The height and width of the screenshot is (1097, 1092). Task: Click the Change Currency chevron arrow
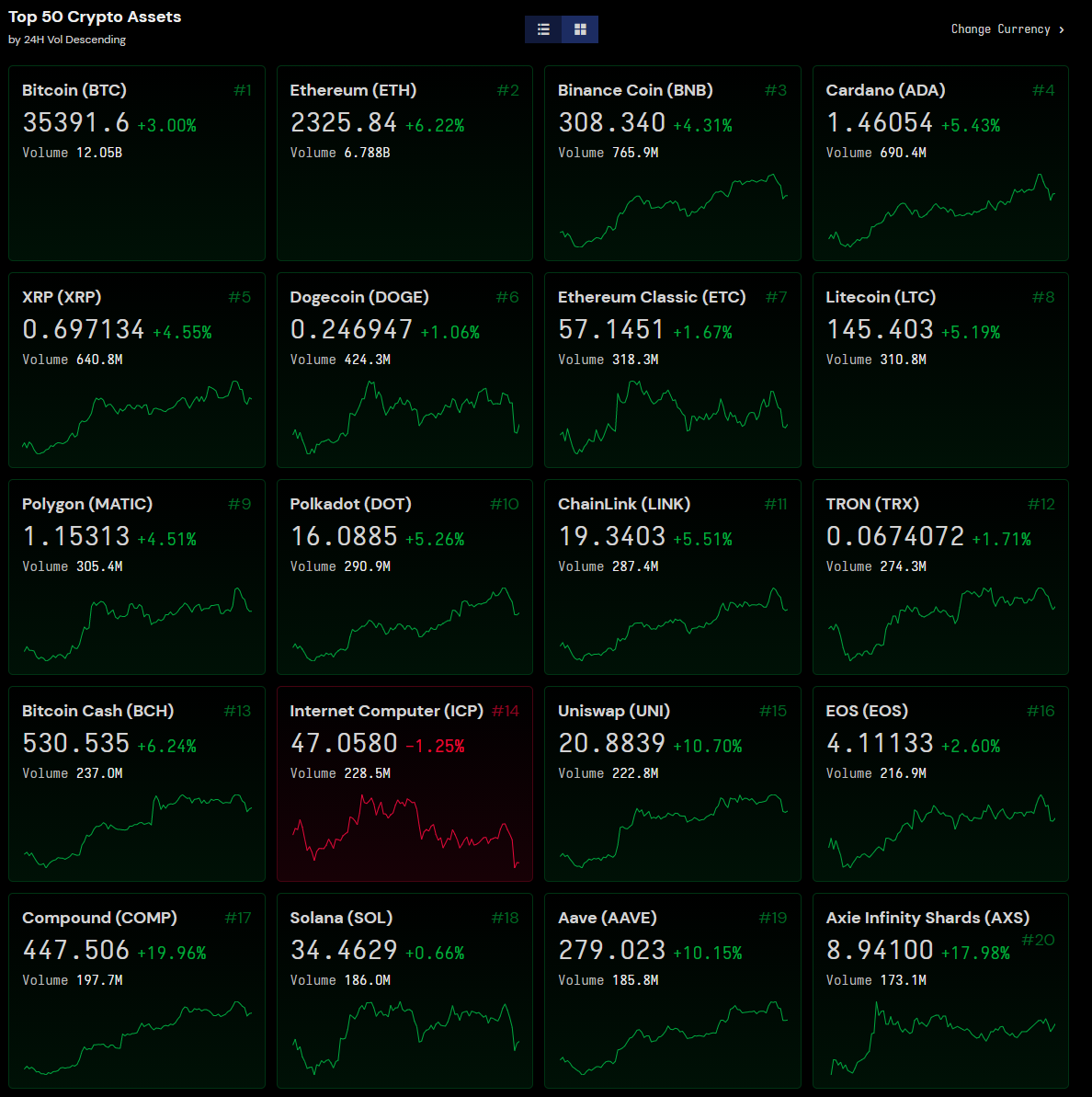point(1062,29)
